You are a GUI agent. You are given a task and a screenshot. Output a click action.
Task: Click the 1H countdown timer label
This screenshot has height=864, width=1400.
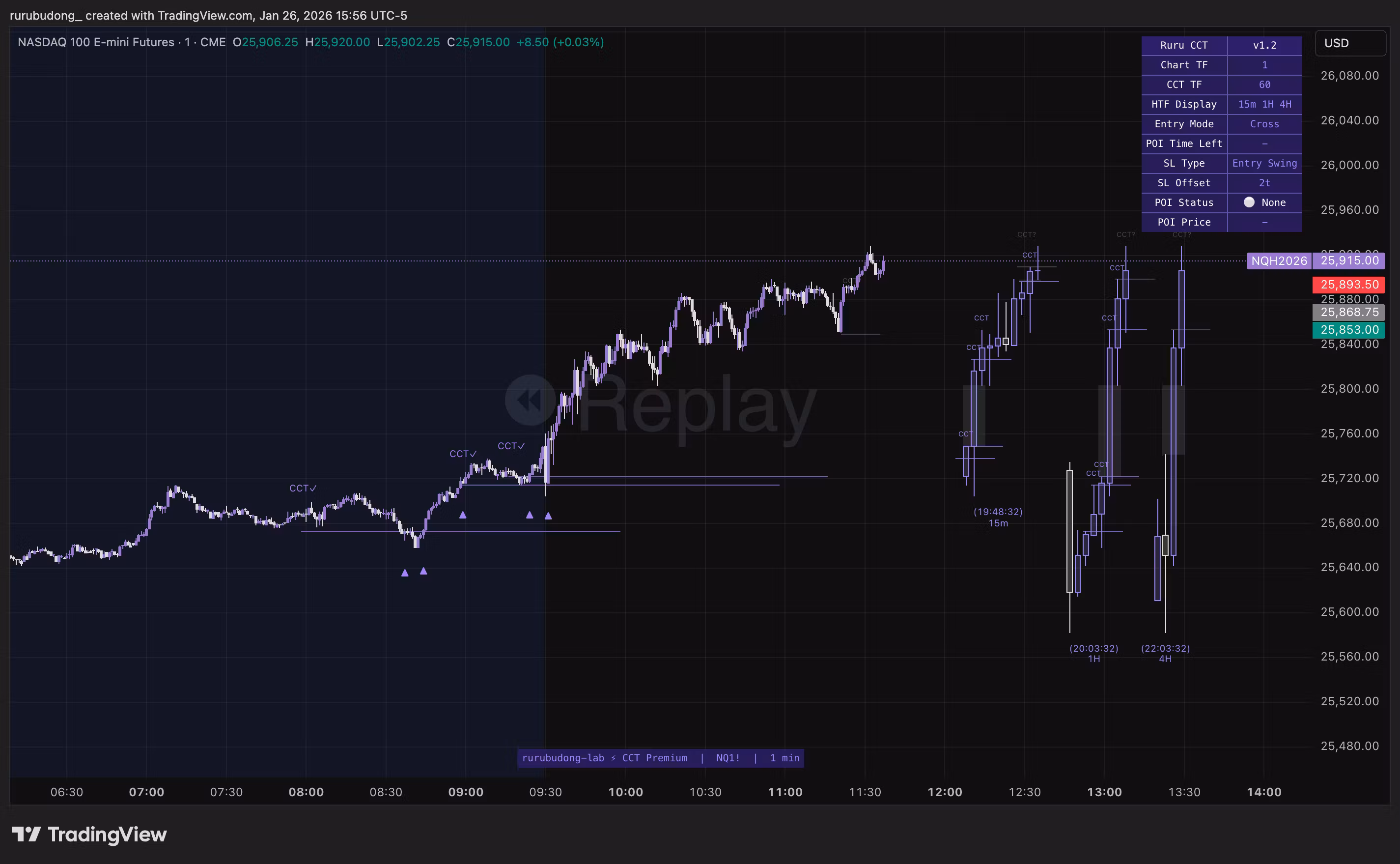(1093, 653)
